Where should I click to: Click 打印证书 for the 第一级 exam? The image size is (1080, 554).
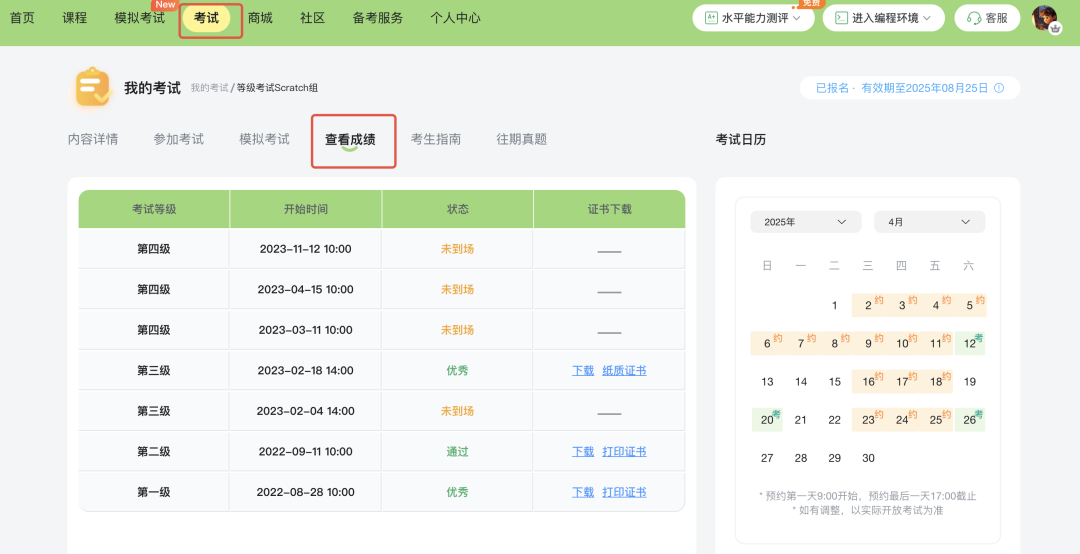pyautogui.click(x=624, y=492)
